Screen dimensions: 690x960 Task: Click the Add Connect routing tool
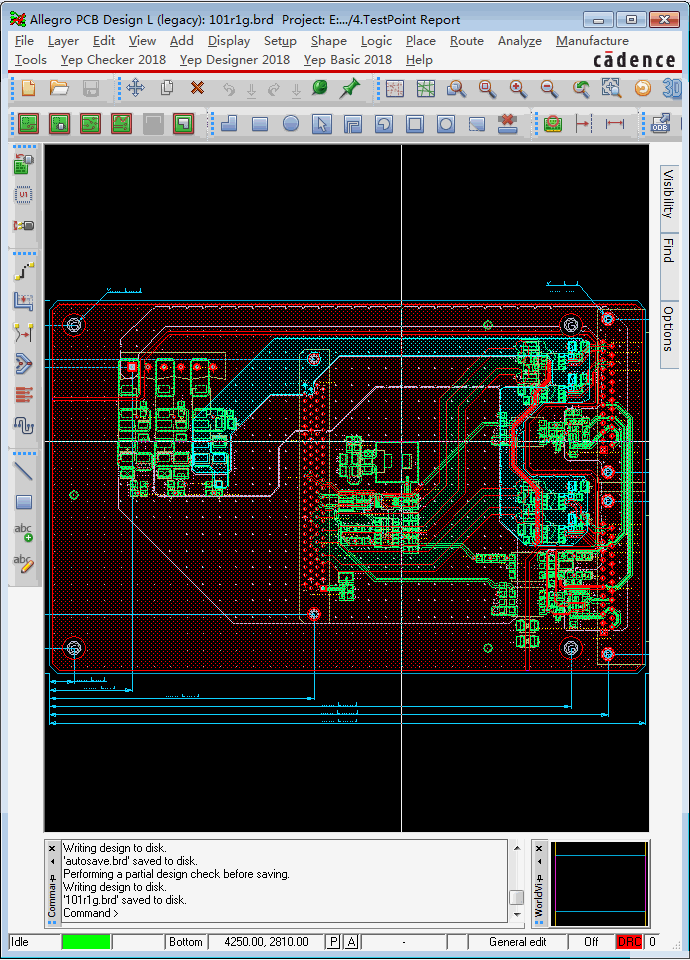click(x=24, y=271)
